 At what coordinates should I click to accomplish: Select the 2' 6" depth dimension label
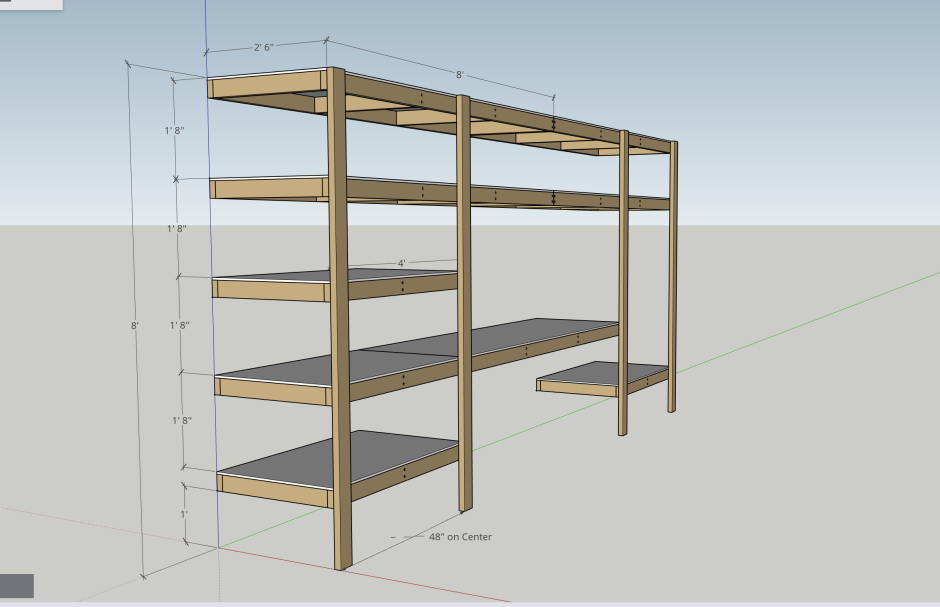click(264, 47)
